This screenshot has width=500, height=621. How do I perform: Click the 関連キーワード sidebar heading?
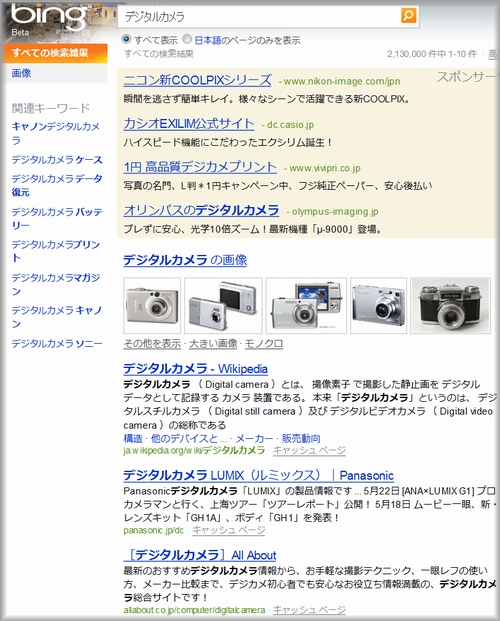[51, 108]
